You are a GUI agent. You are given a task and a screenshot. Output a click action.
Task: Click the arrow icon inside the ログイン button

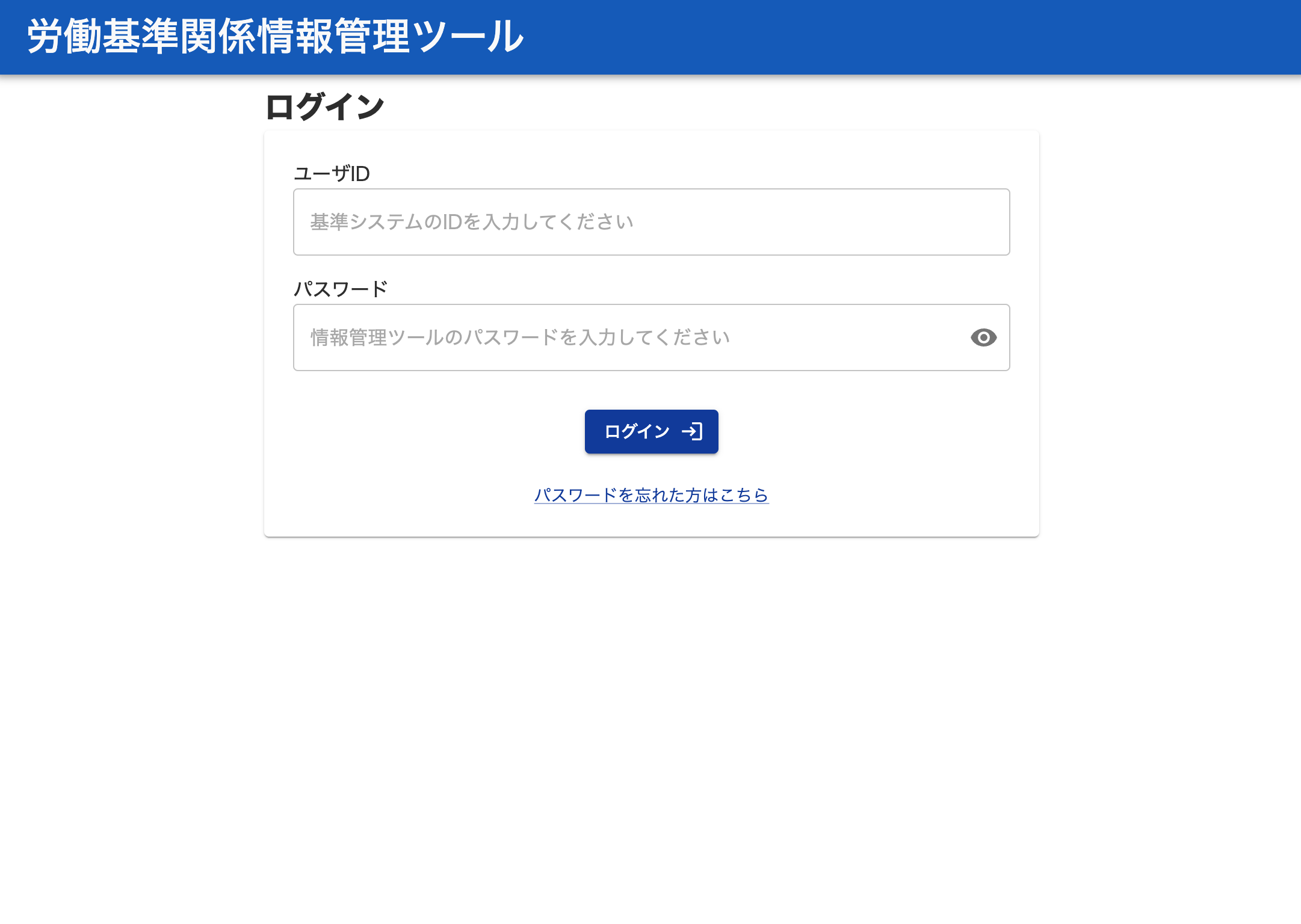tap(692, 431)
